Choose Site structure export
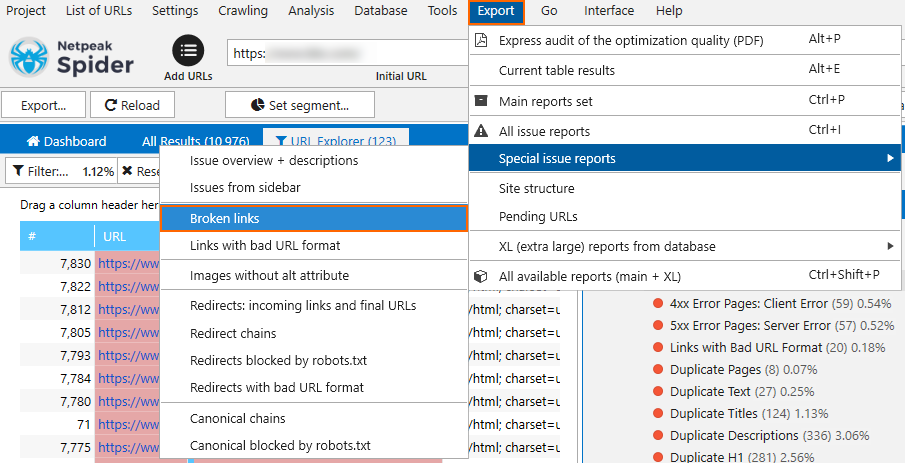Viewport: 905px width, 463px height. click(x=685, y=188)
